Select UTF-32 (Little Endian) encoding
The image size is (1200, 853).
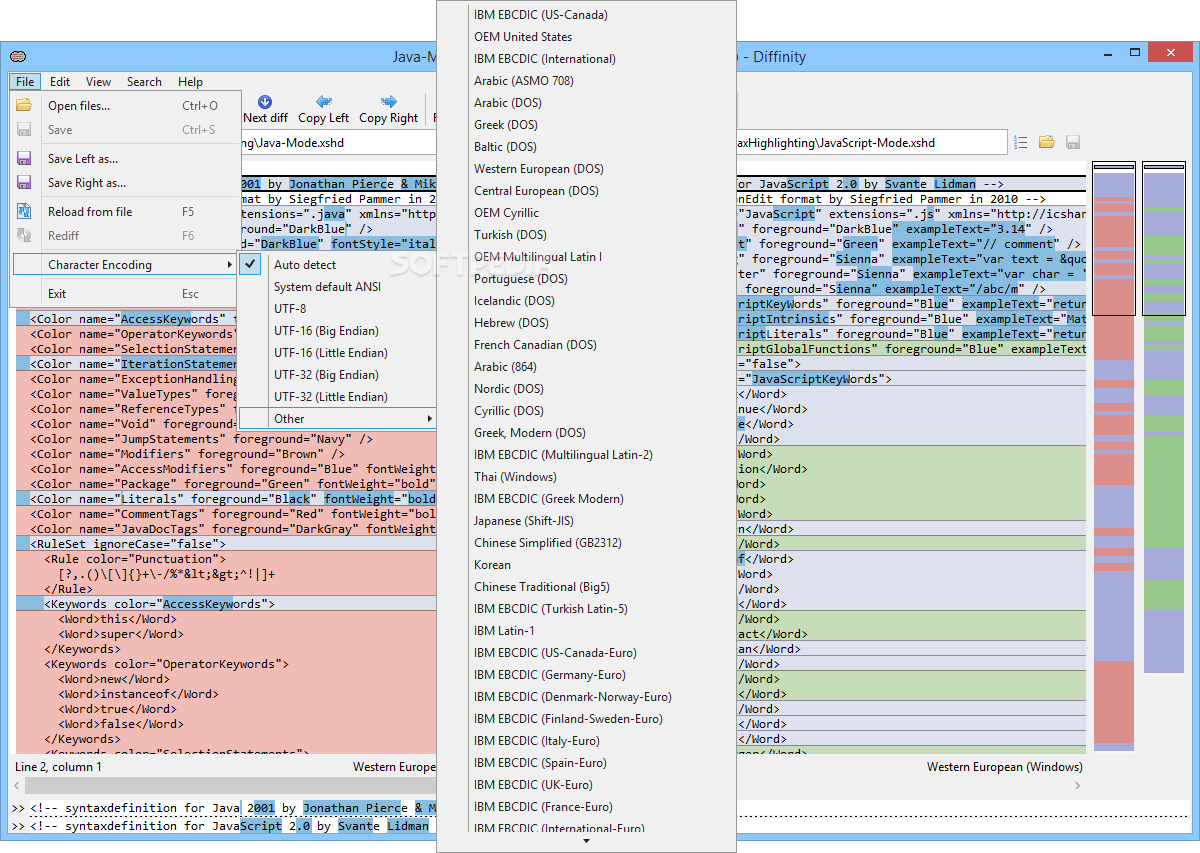[x=338, y=397]
